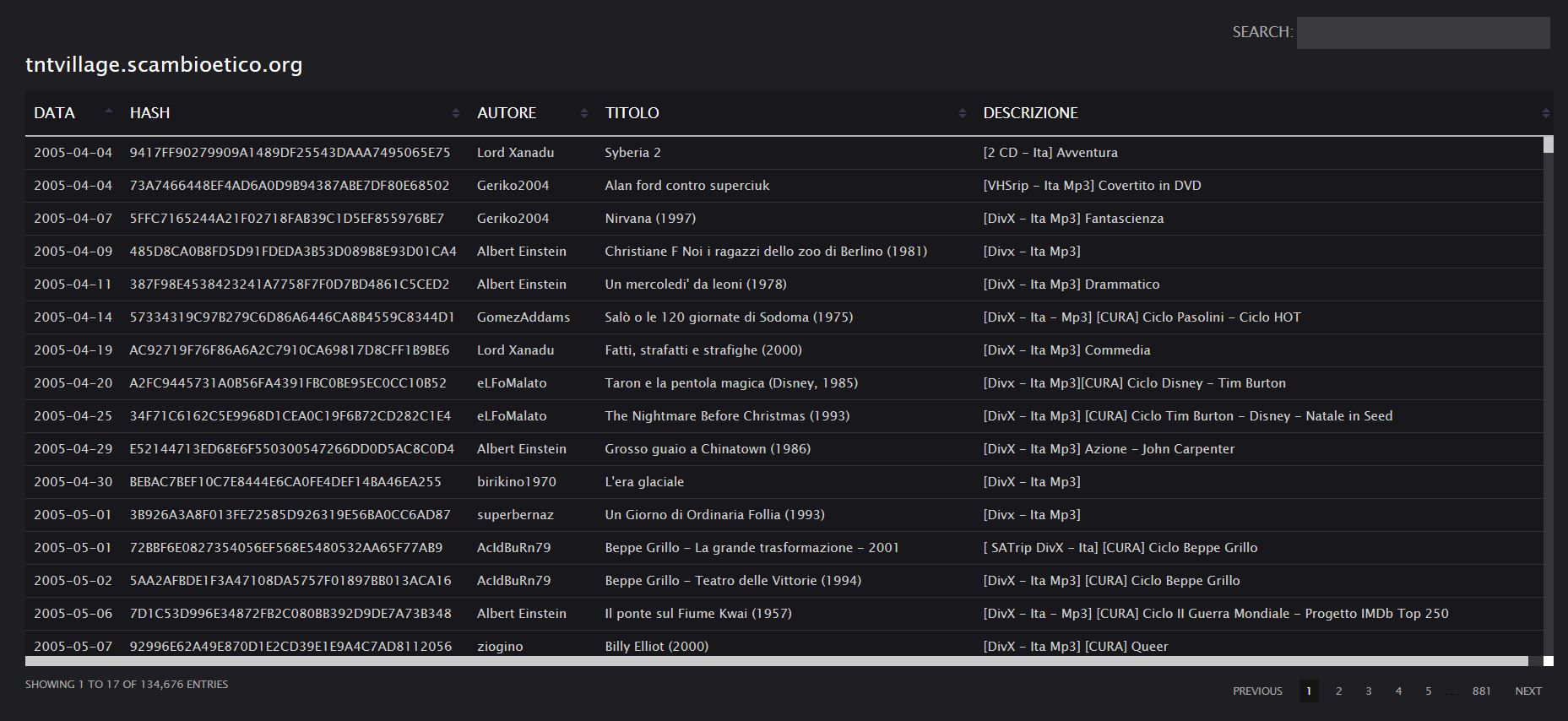
Task: Select the Syberia 2 row
Action: pyautogui.click(x=632, y=153)
